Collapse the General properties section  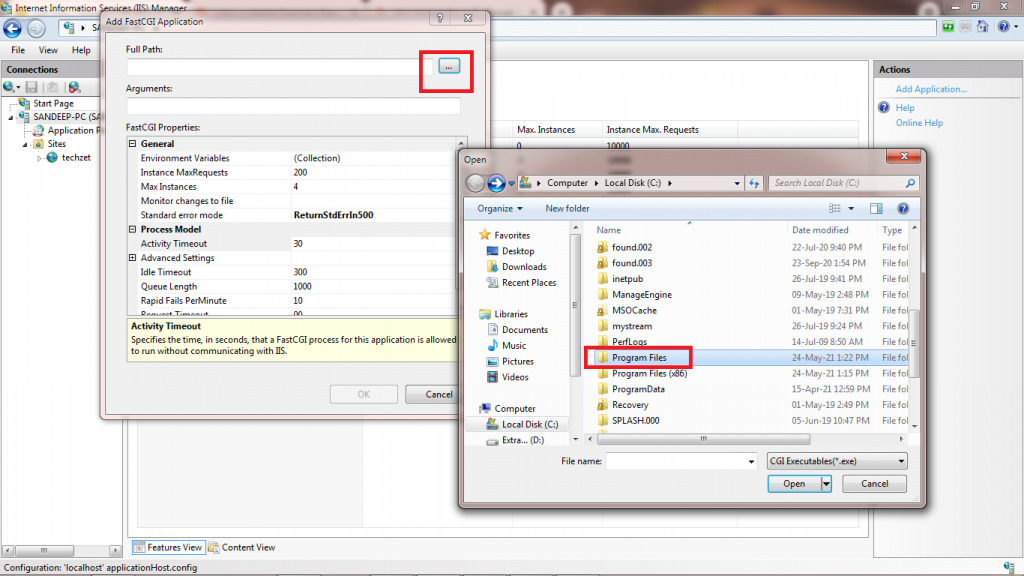133,144
